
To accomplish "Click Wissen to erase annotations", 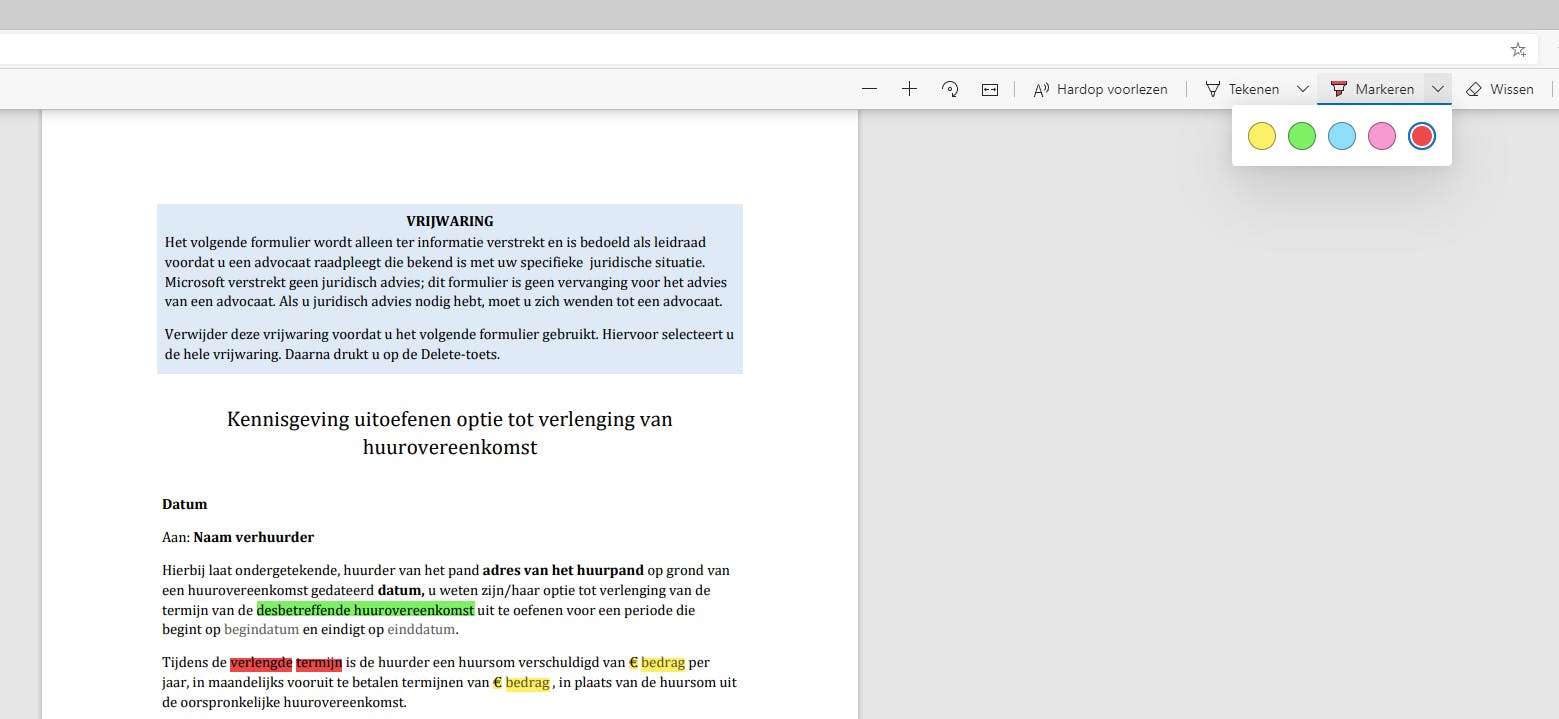I will pyautogui.click(x=1500, y=88).
